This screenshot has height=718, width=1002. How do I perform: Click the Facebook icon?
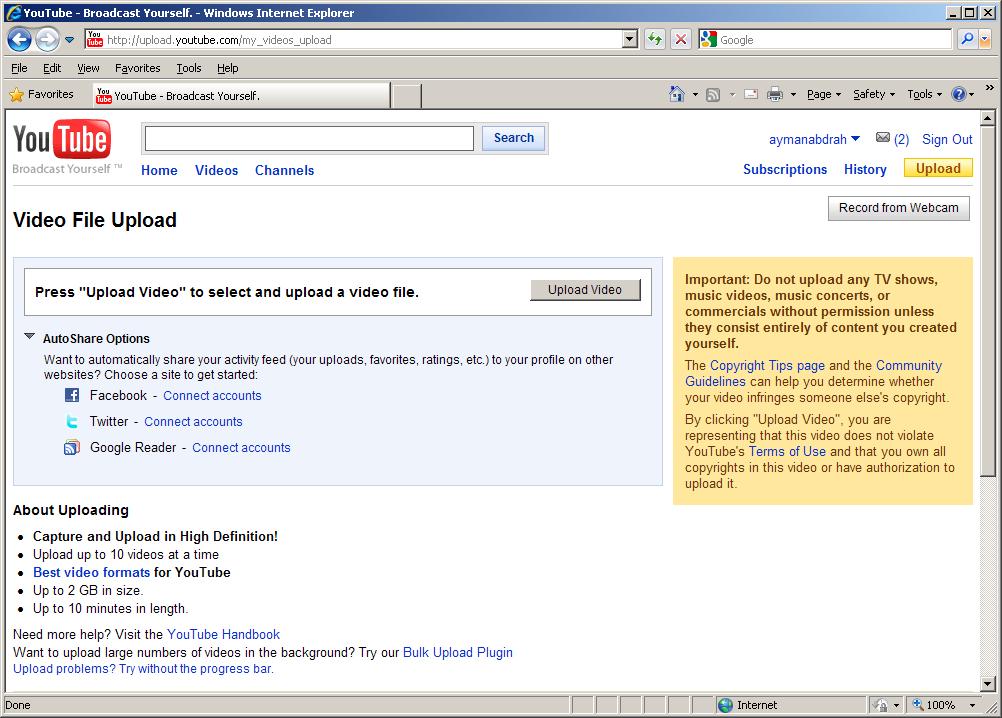72,395
